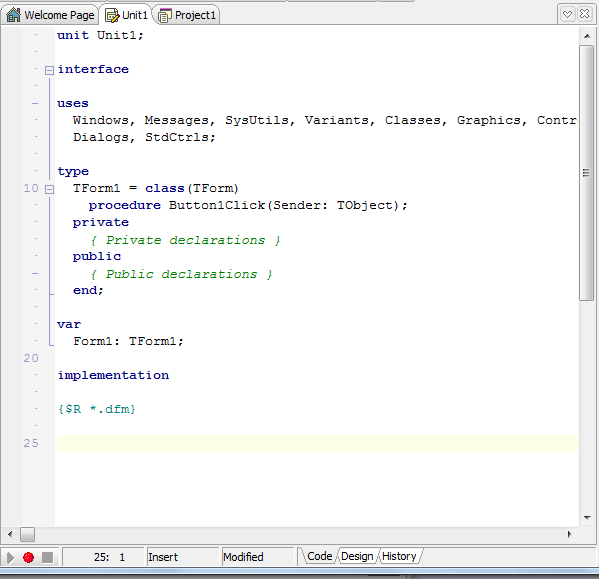Select the Code view tab
This screenshot has width=599, height=579.
coord(319,556)
